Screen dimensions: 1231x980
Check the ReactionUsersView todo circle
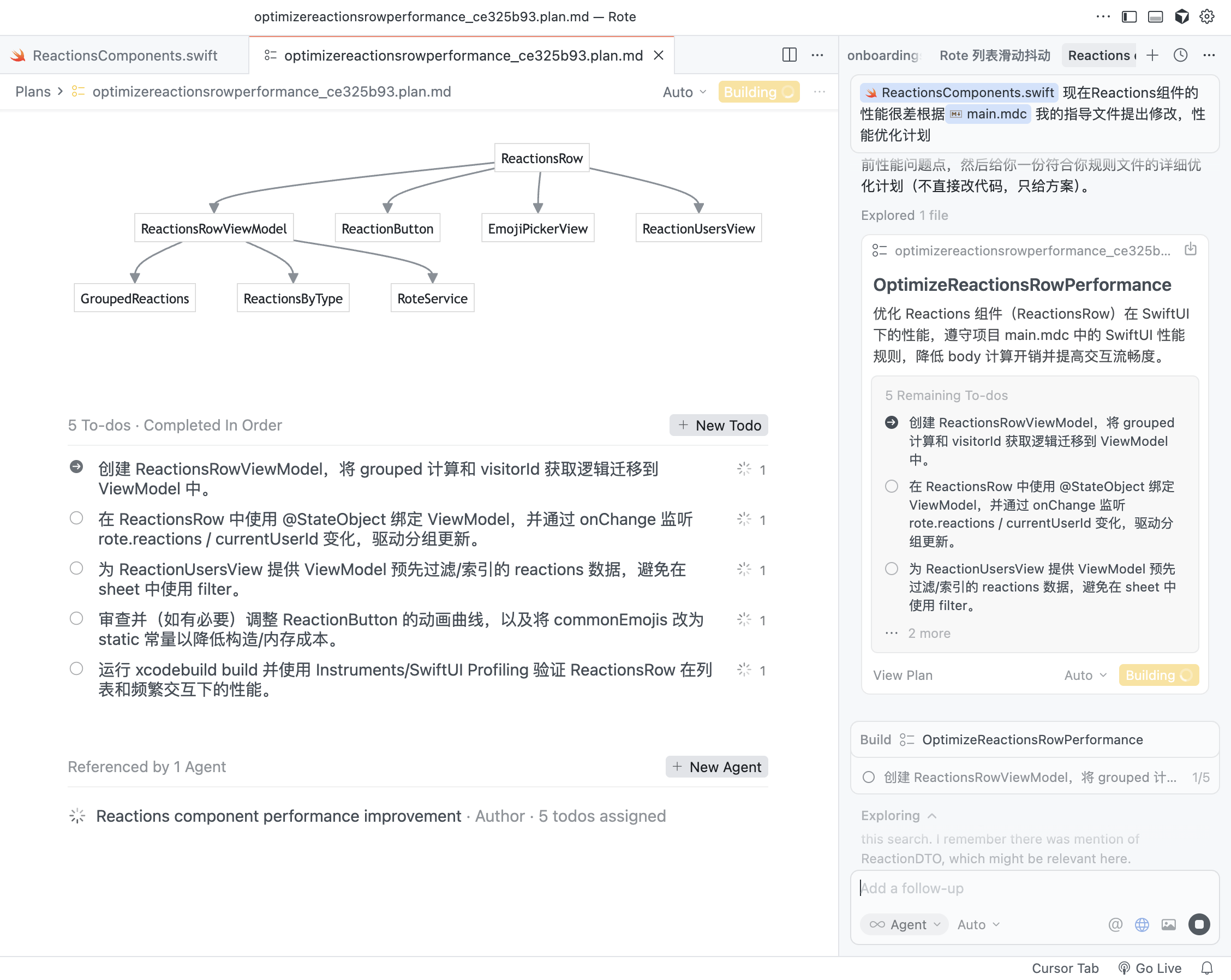point(76,568)
